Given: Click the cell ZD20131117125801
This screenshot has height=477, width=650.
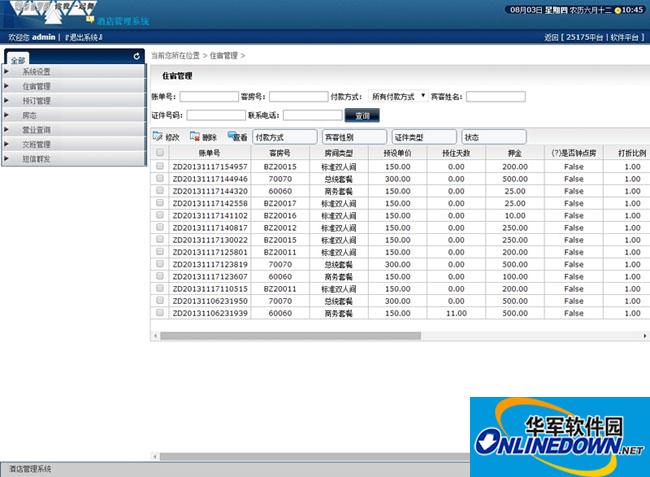Looking at the screenshot, I should tap(210, 252).
